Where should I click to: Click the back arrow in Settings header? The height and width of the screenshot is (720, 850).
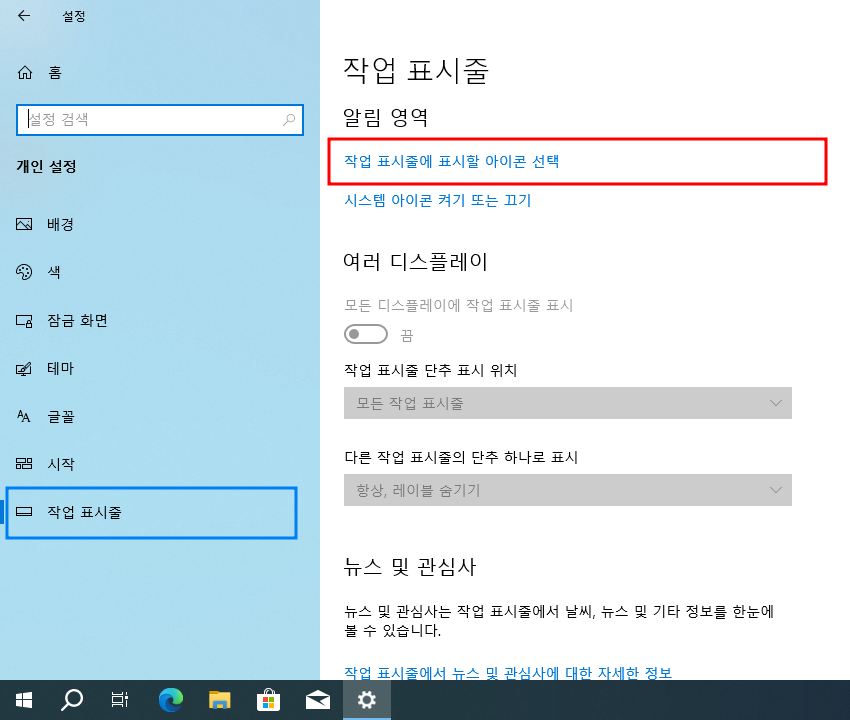coord(24,16)
